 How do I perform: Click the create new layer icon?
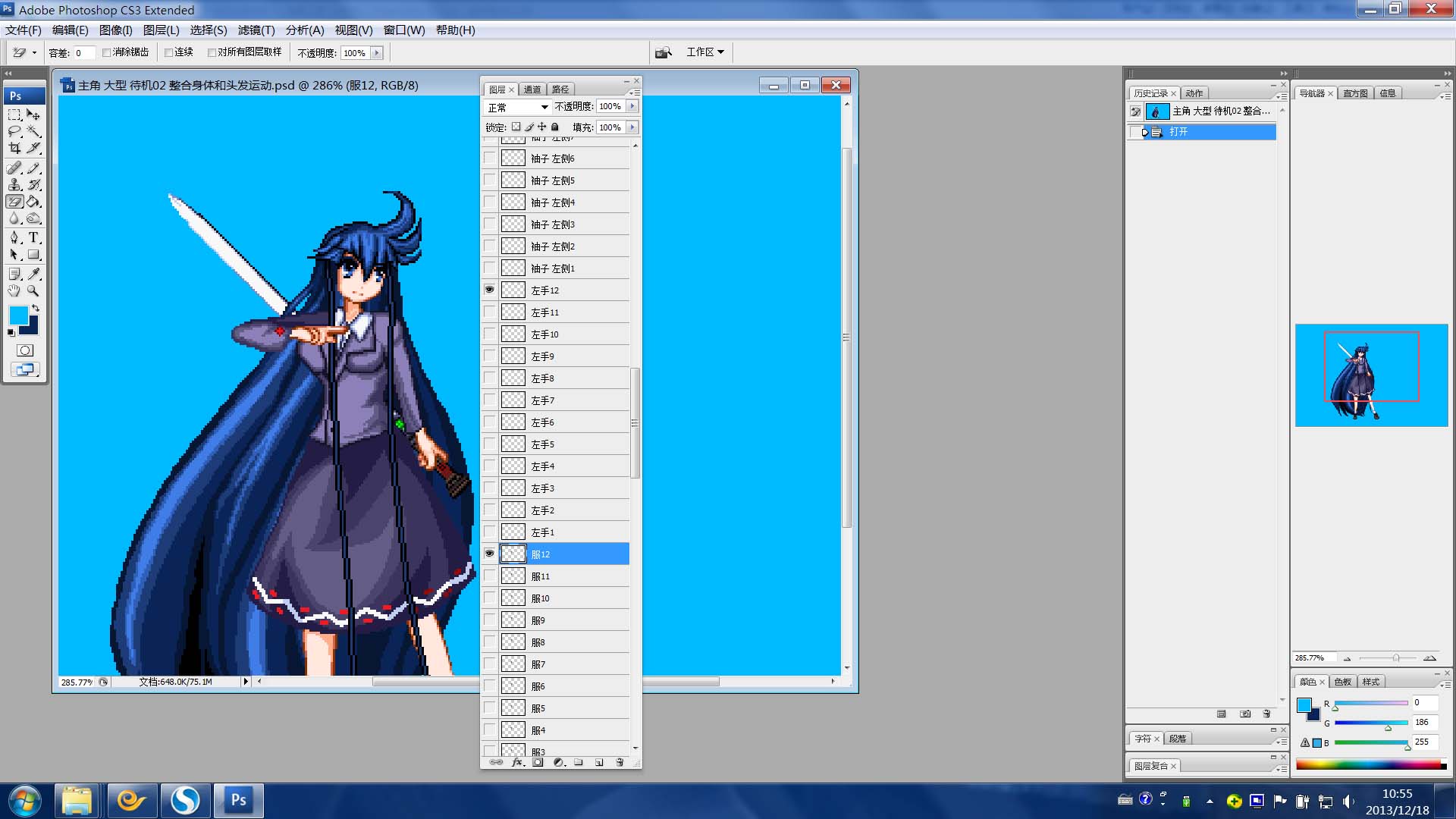click(x=599, y=762)
